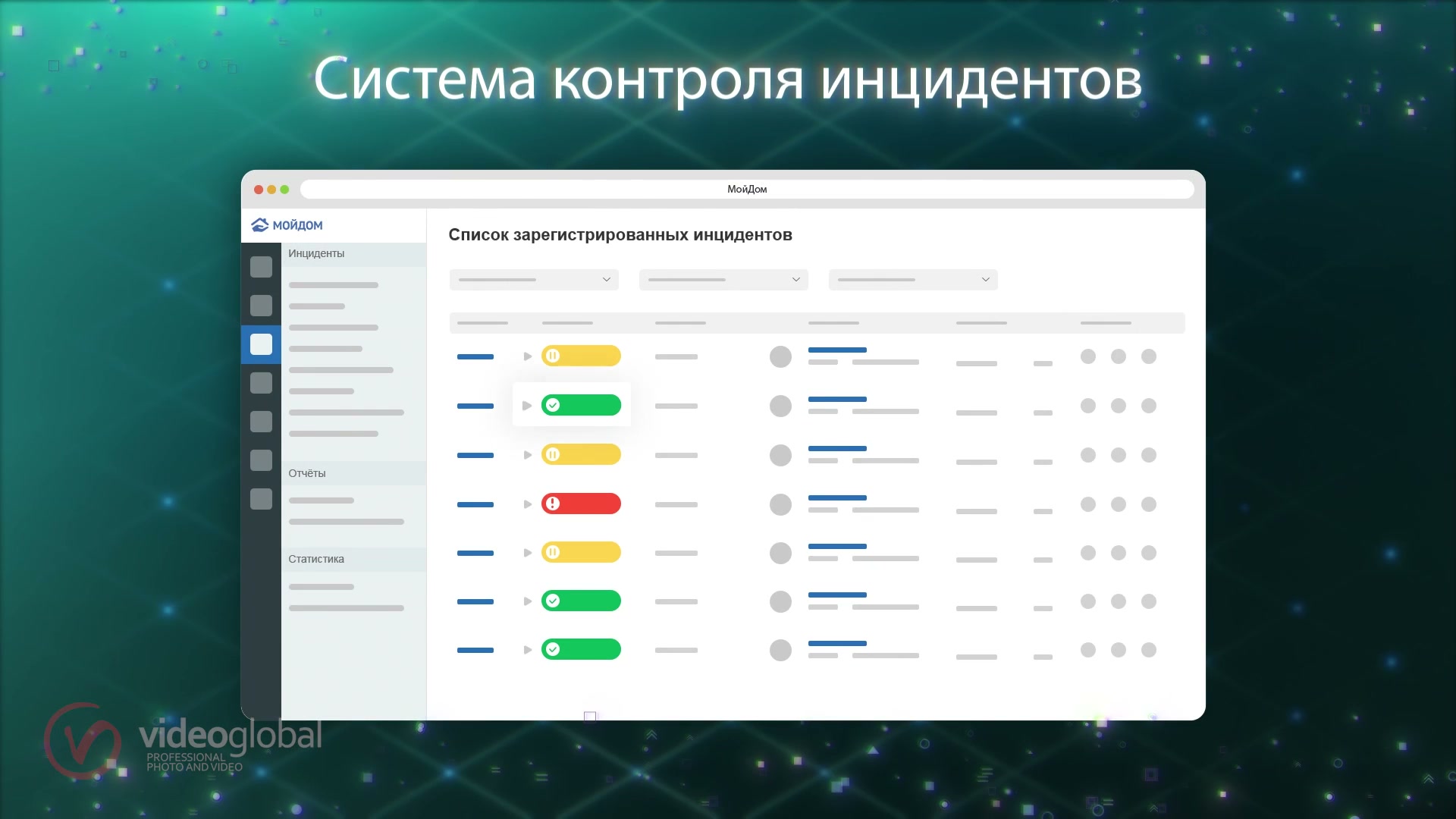Click the user avatar in first incident row
Viewport: 1456px width, 819px height.
[x=780, y=356]
